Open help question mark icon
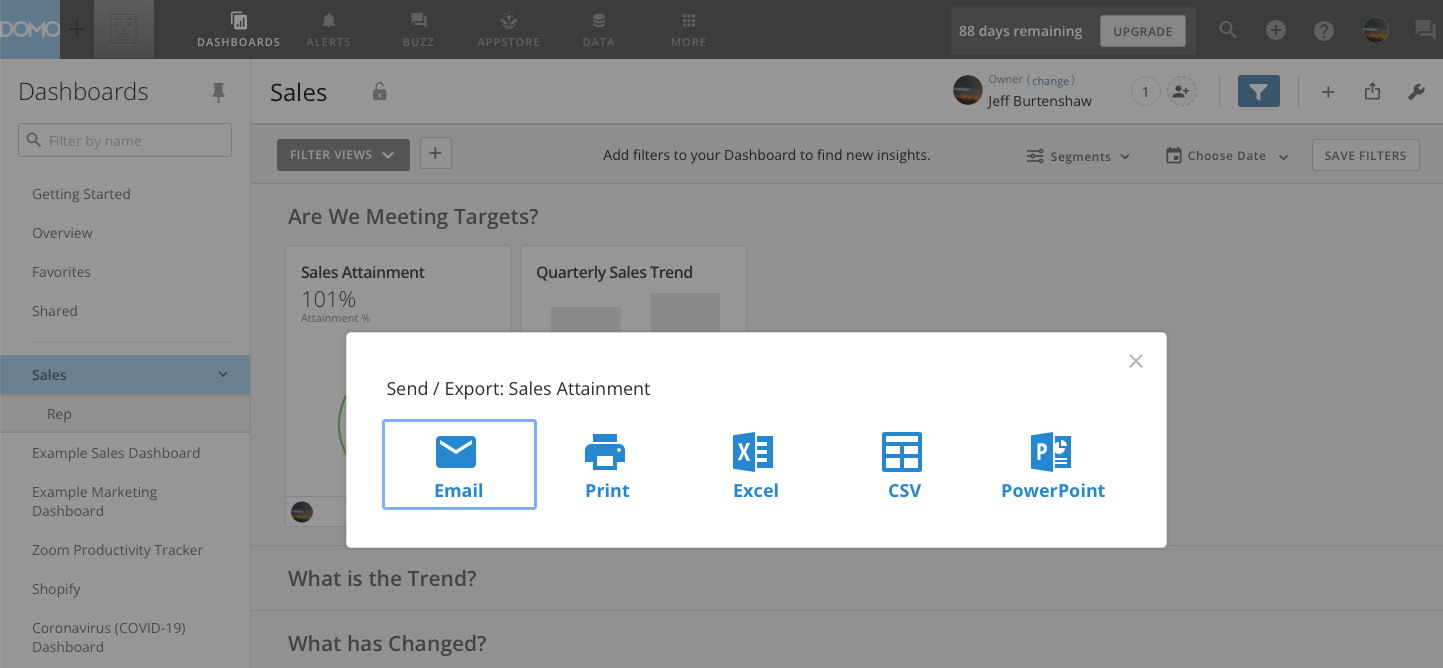 (x=1324, y=30)
